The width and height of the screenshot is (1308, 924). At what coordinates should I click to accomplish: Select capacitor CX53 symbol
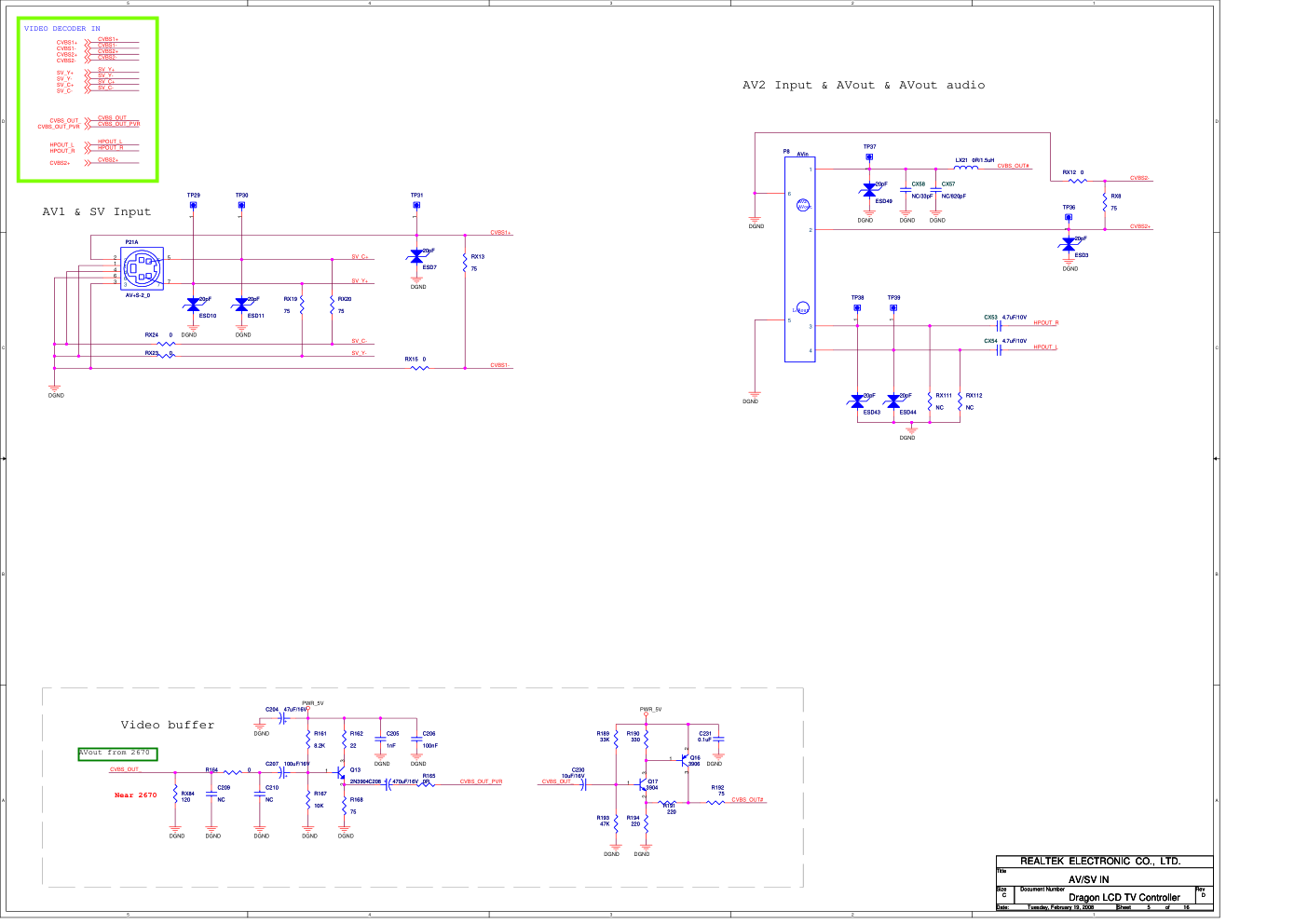pos(999,326)
